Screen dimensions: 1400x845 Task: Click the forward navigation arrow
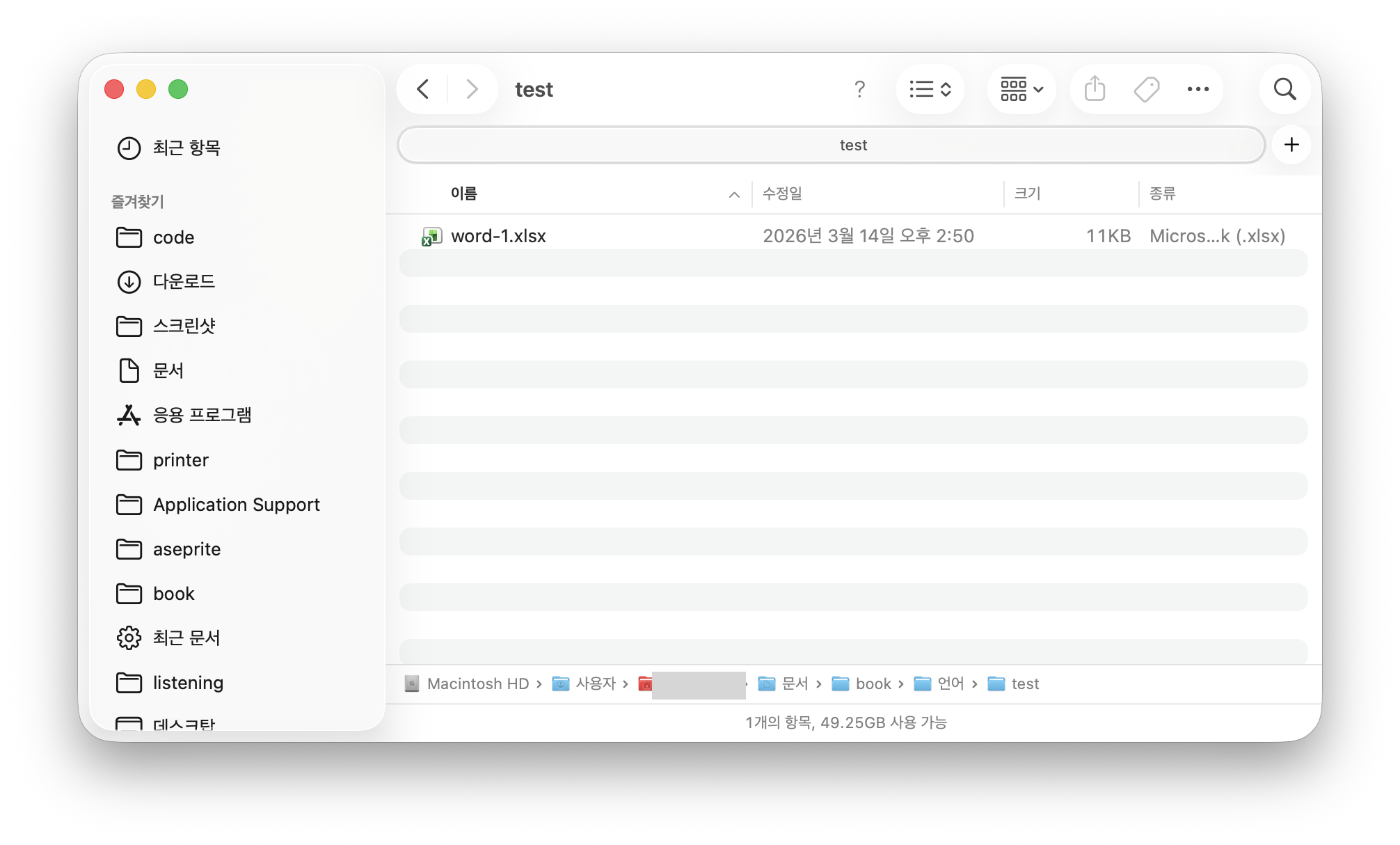472,89
